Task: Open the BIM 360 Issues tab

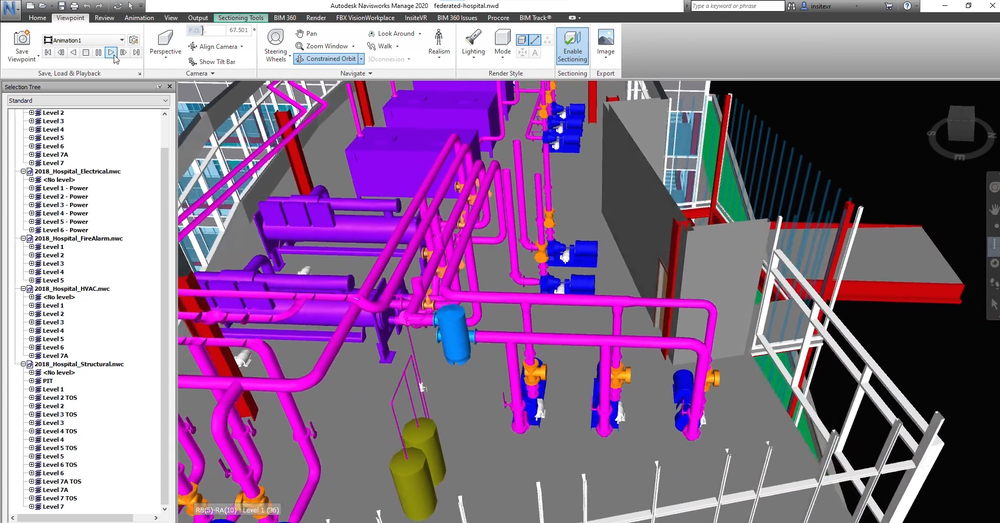Action: click(457, 18)
